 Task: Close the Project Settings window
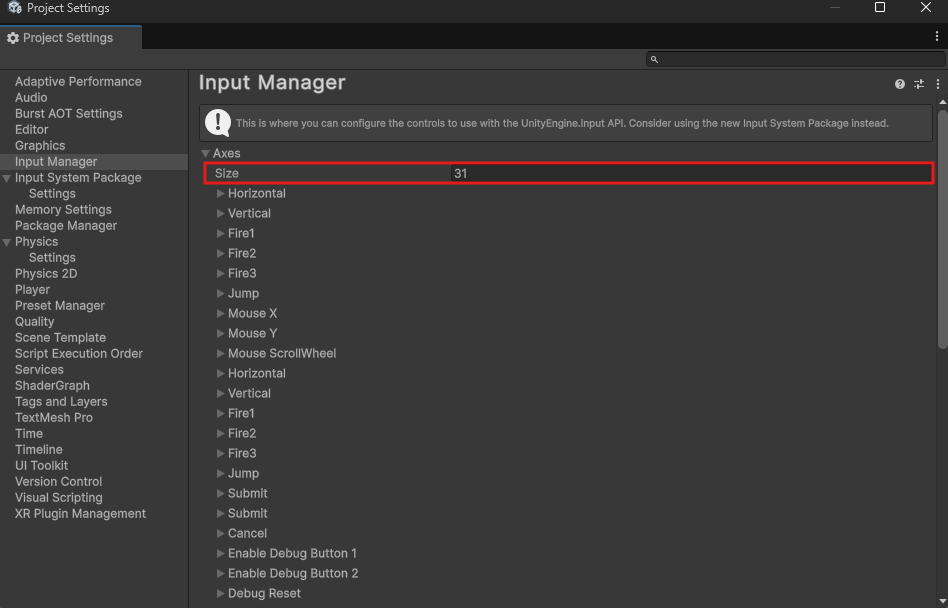(x=926, y=7)
